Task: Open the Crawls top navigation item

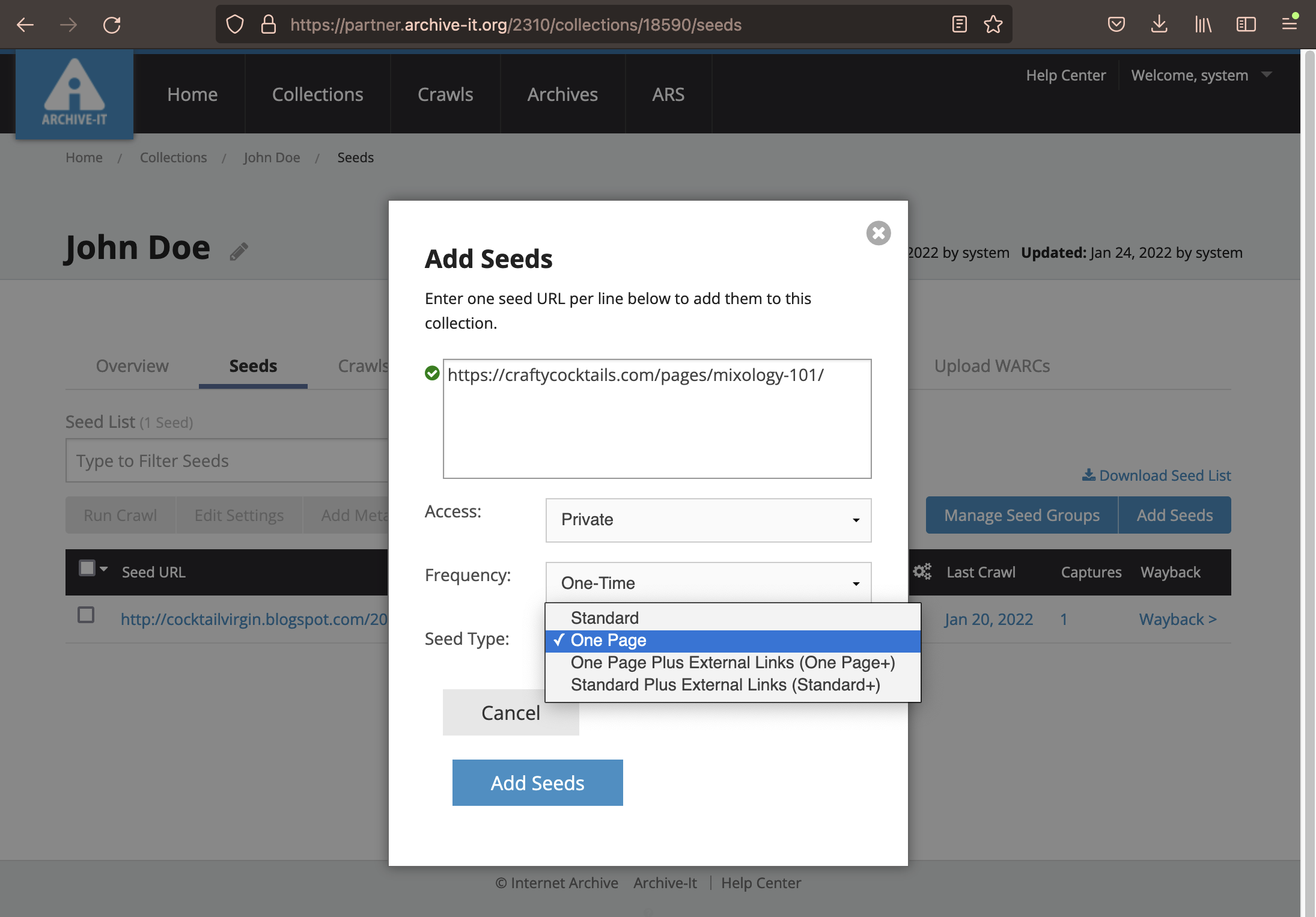Action: [445, 94]
